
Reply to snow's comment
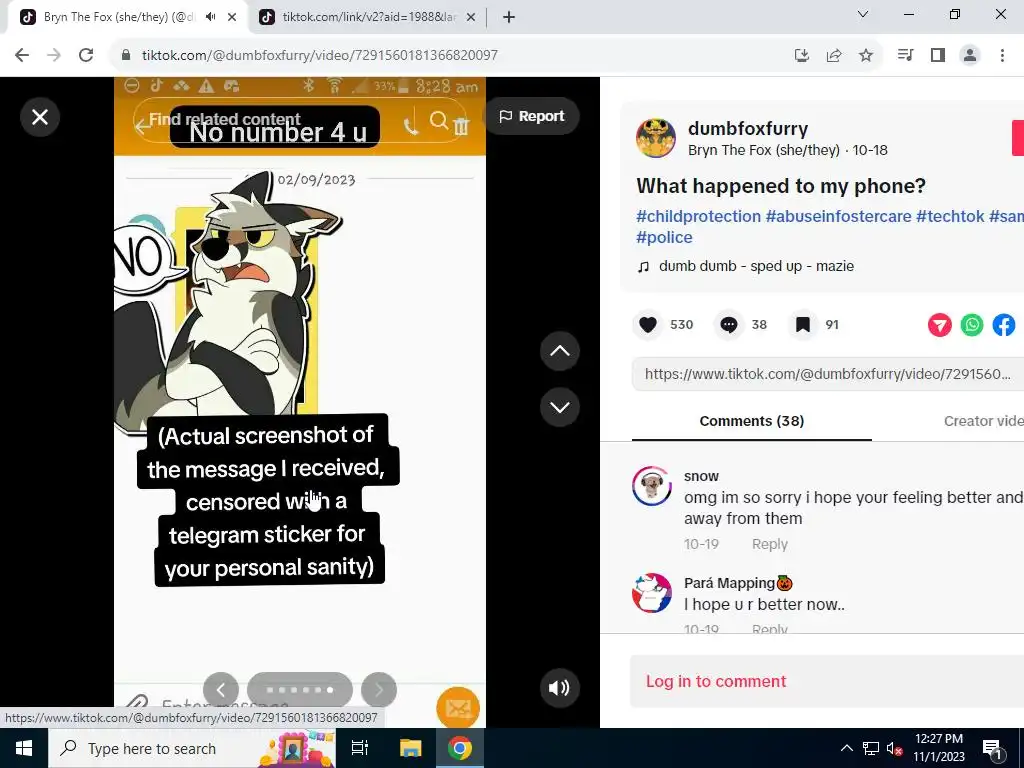point(769,544)
